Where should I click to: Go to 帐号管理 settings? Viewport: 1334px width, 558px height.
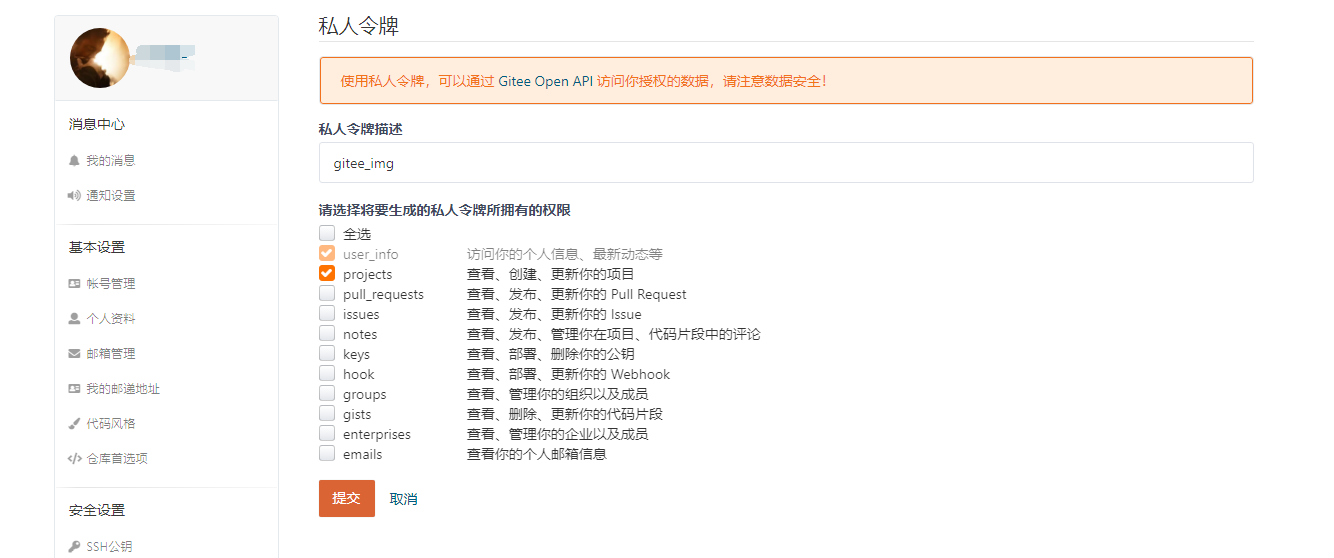point(110,284)
